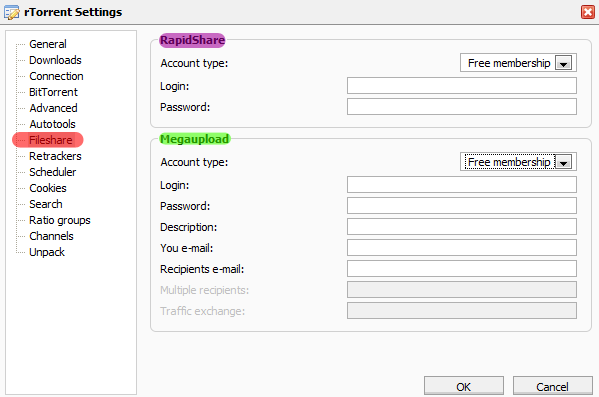Open the Ratio groups section
The width and height of the screenshot is (599, 397).
click(x=60, y=220)
